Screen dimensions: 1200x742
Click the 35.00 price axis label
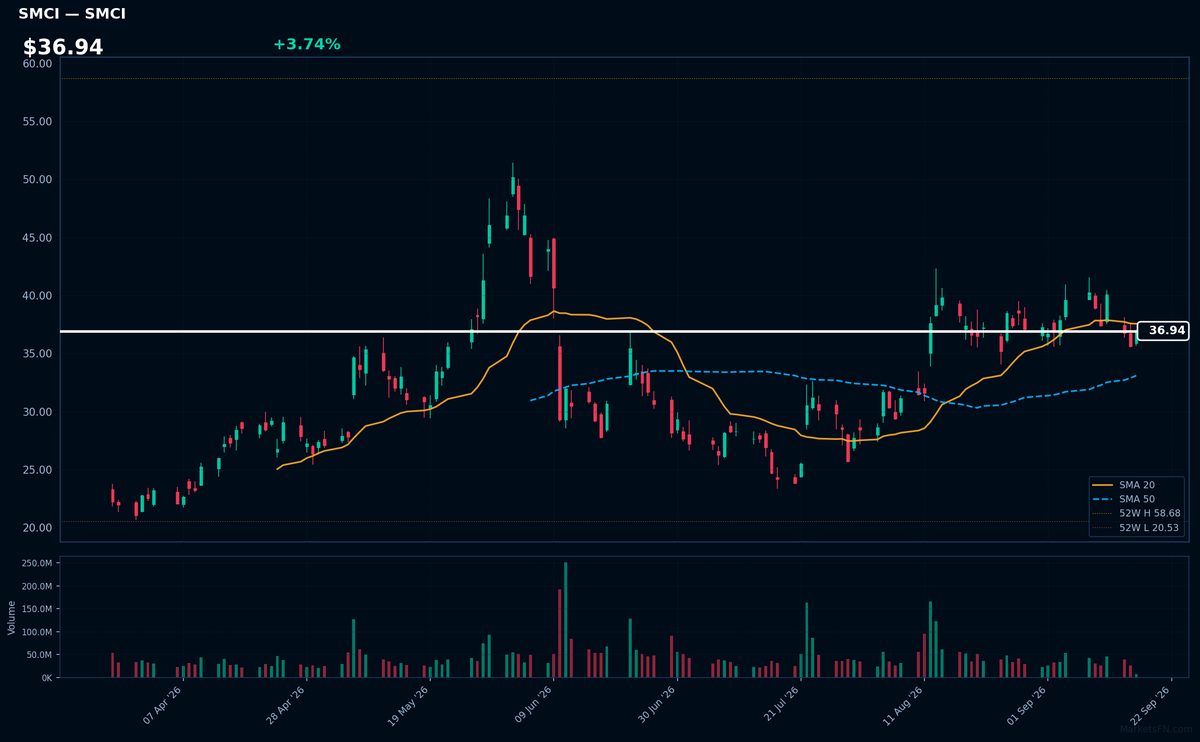point(38,353)
